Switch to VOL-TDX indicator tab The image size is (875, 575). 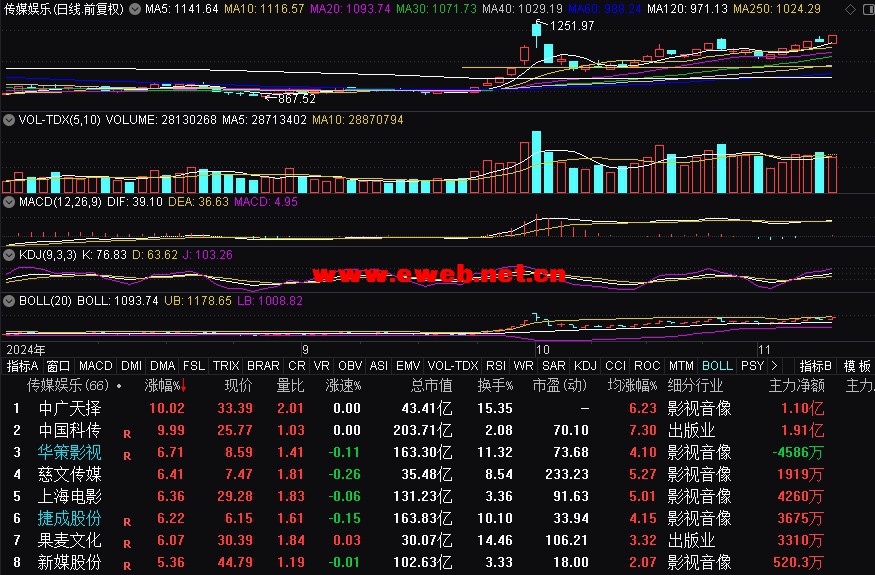[x=453, y=366]
